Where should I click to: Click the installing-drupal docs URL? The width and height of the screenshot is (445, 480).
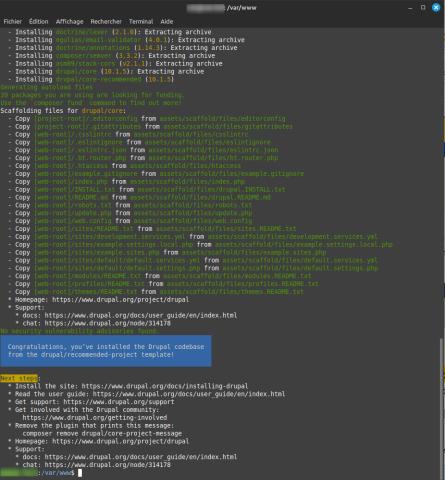[165, 386]
